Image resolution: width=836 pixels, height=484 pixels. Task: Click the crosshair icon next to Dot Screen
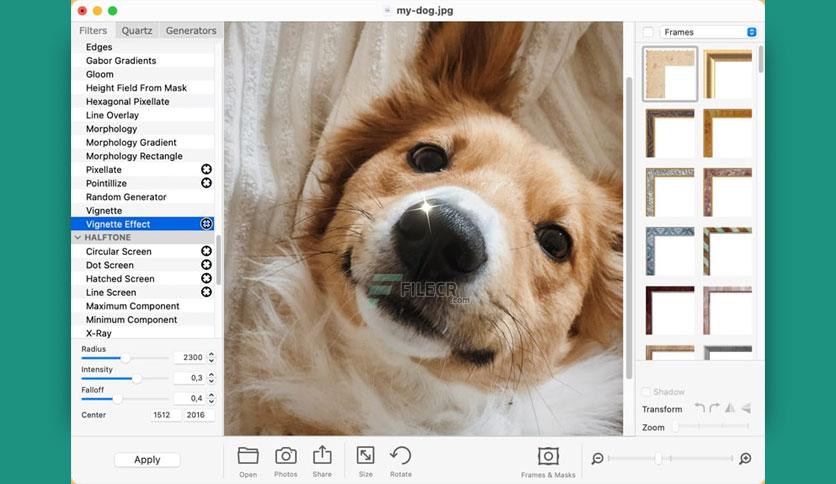[206, 264]
